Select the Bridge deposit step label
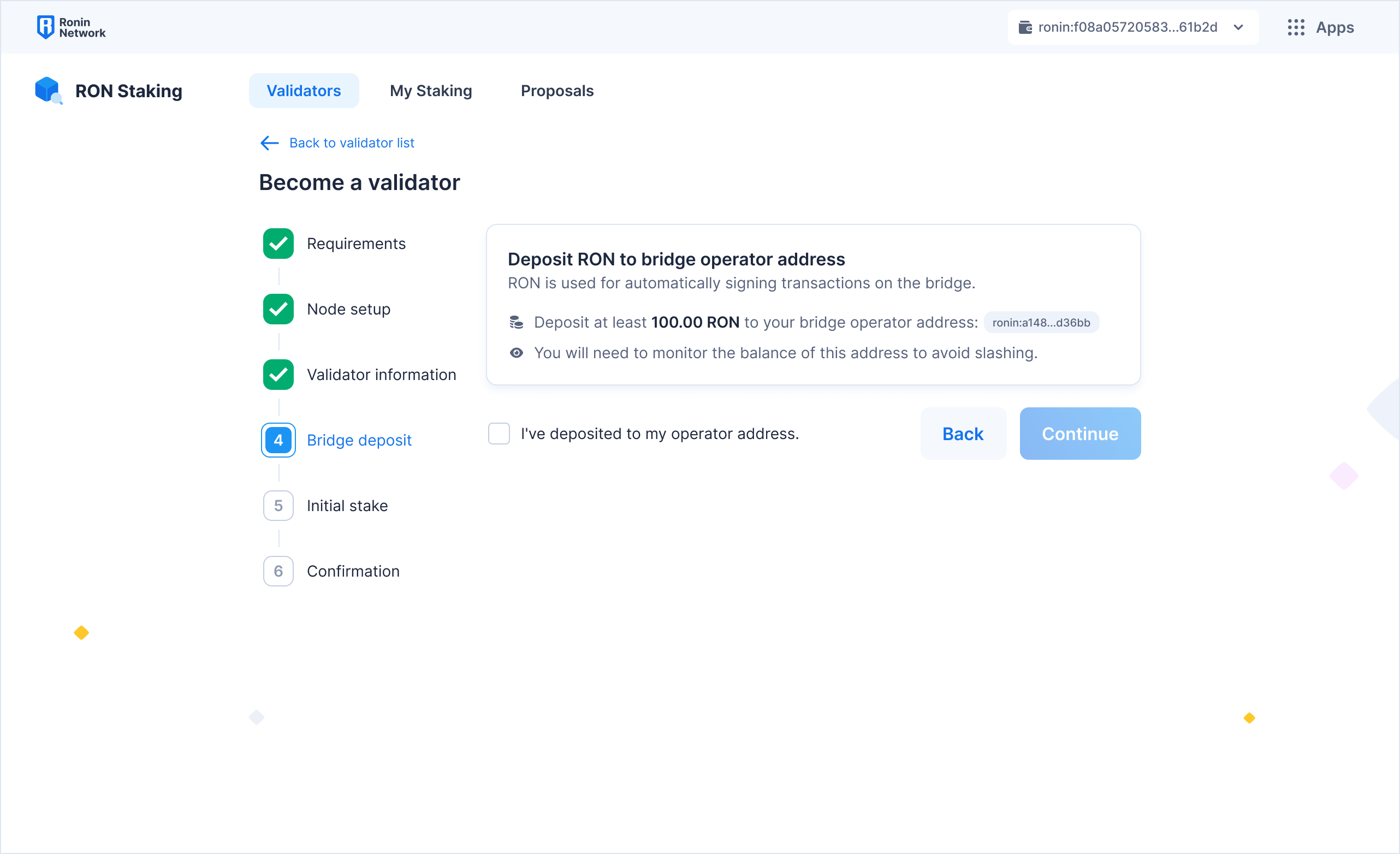Screen dimensions: 1400x854 (x=359, y=440)
